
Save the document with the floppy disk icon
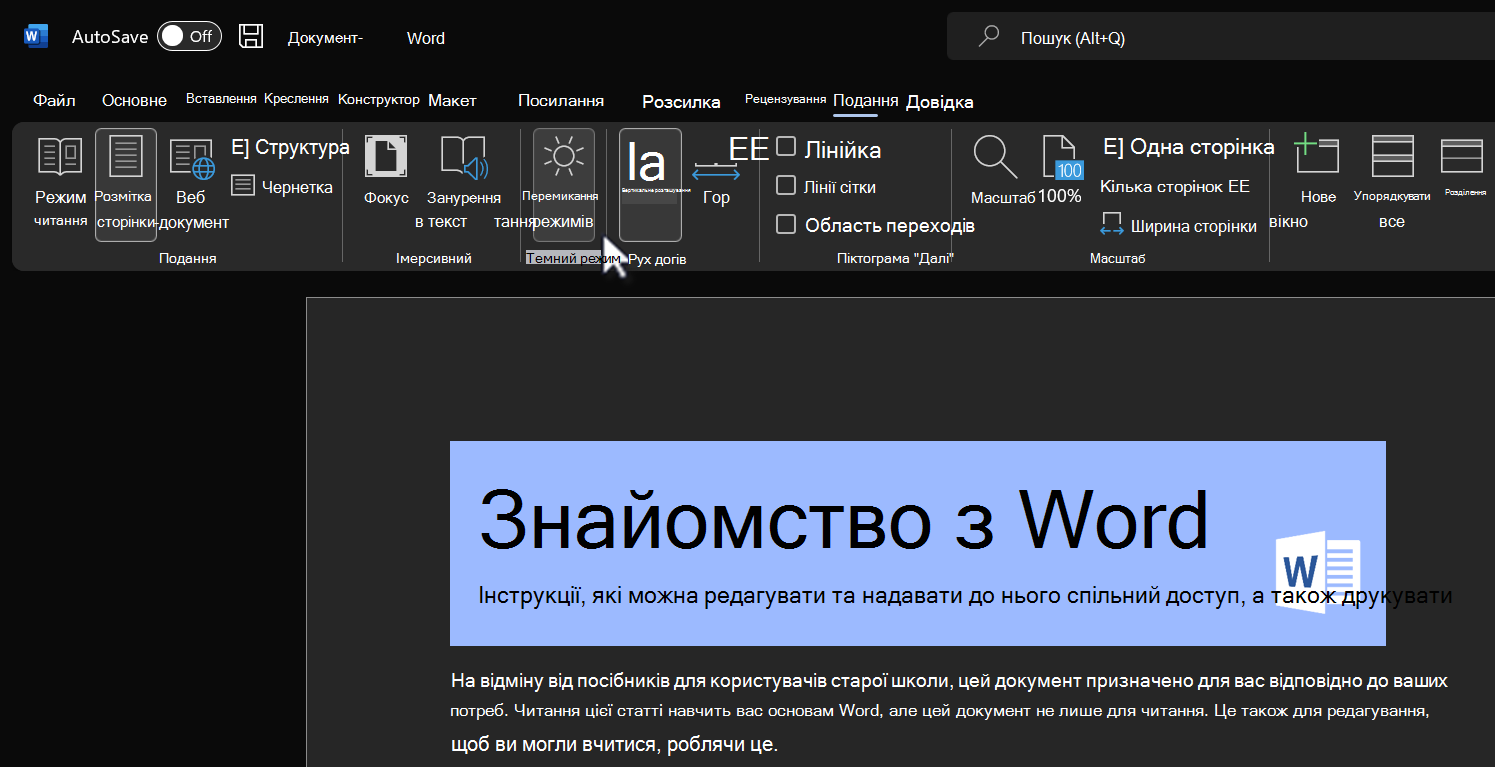[251, 37]
